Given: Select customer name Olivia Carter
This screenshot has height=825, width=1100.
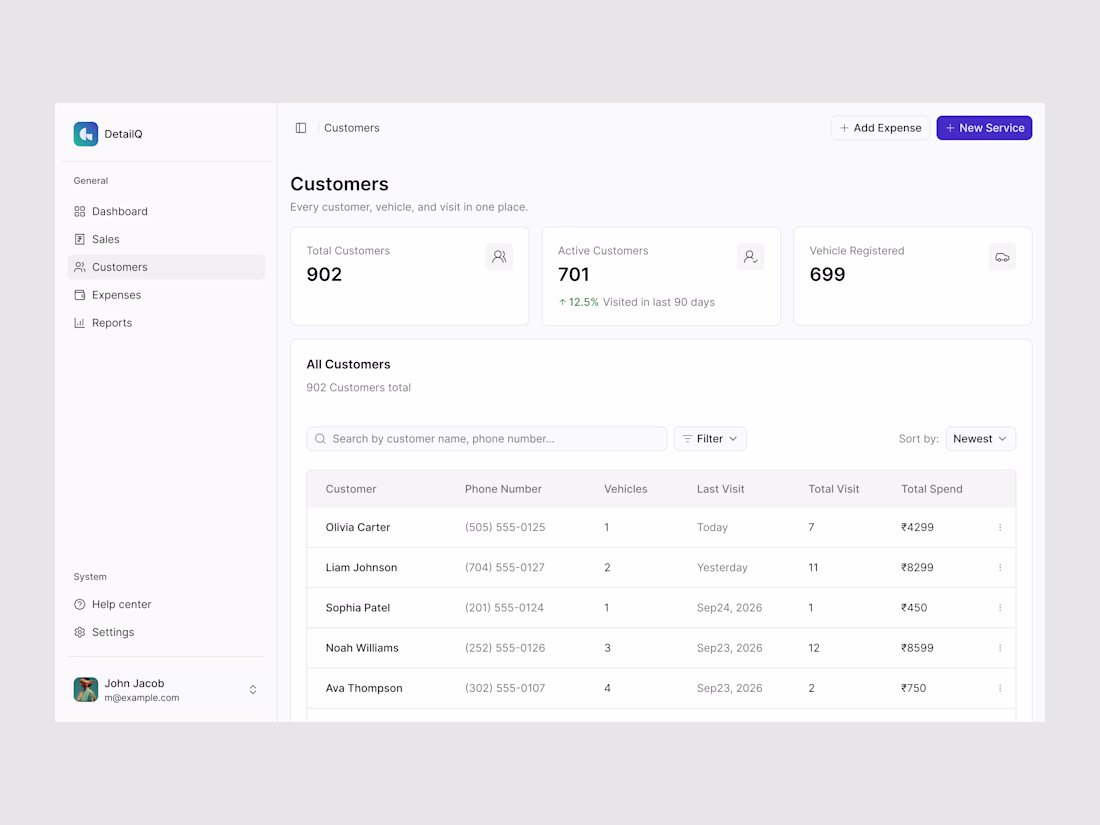Looking at the screenshot, I should (358, 528).
